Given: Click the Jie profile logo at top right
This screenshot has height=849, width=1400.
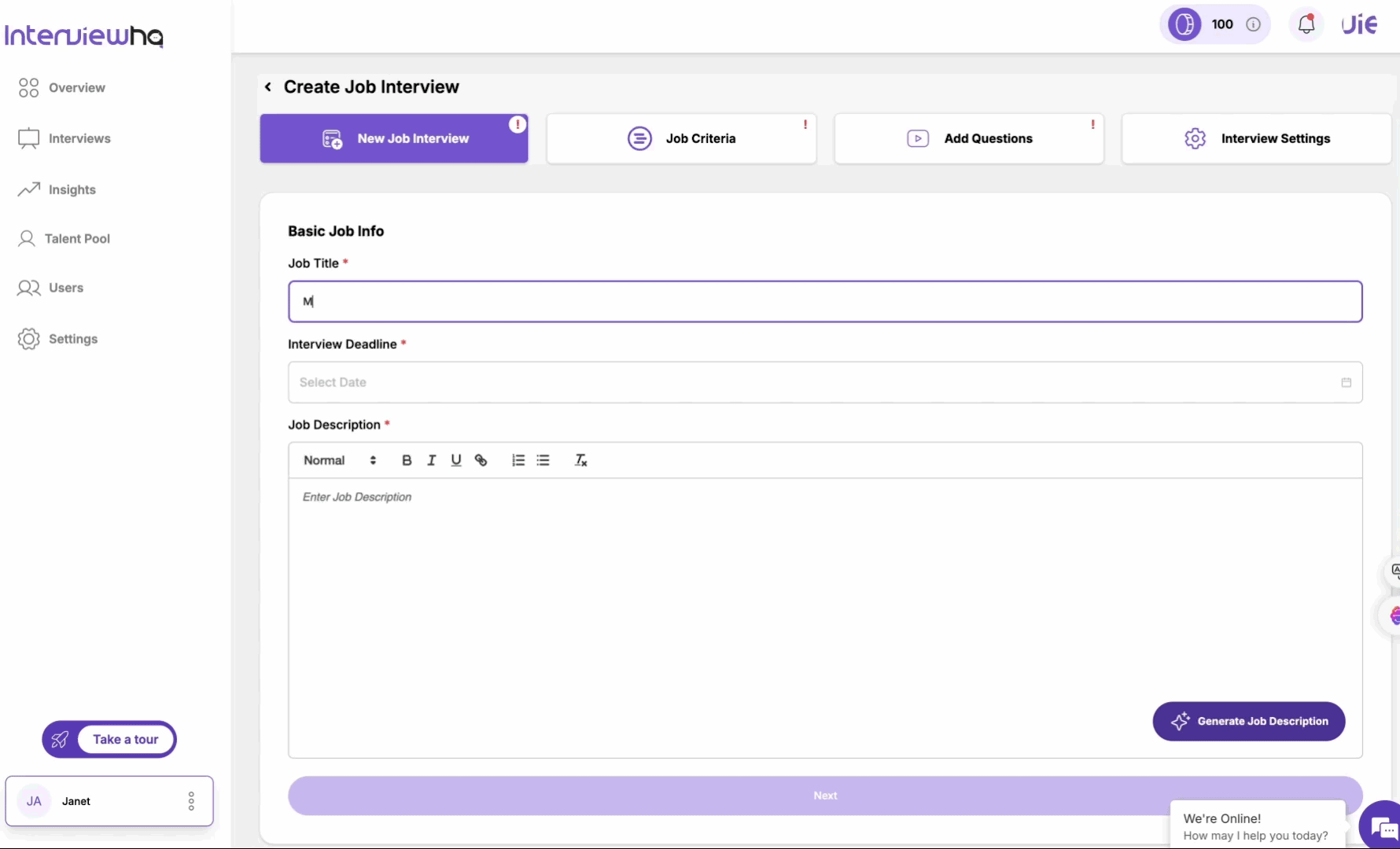Looking at the screenshot, I should pyautogui.click(x=1359, y=24).
